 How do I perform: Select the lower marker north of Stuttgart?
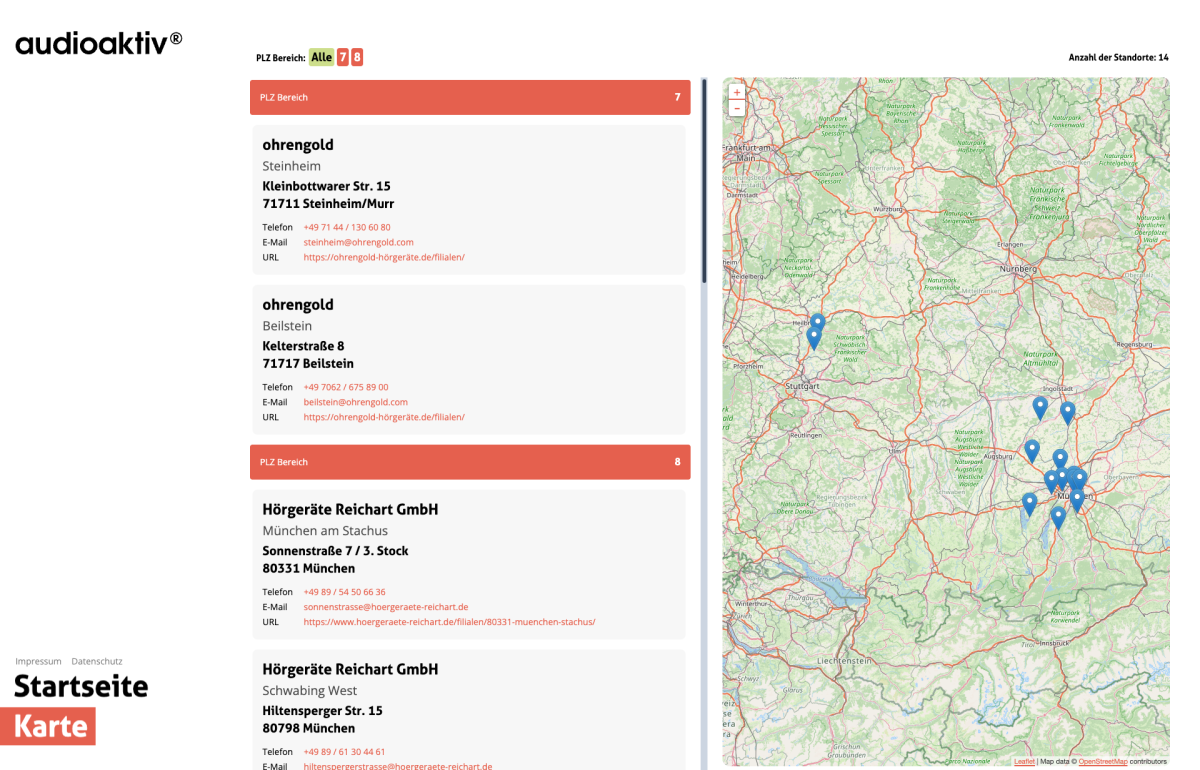tap(814, 338)
